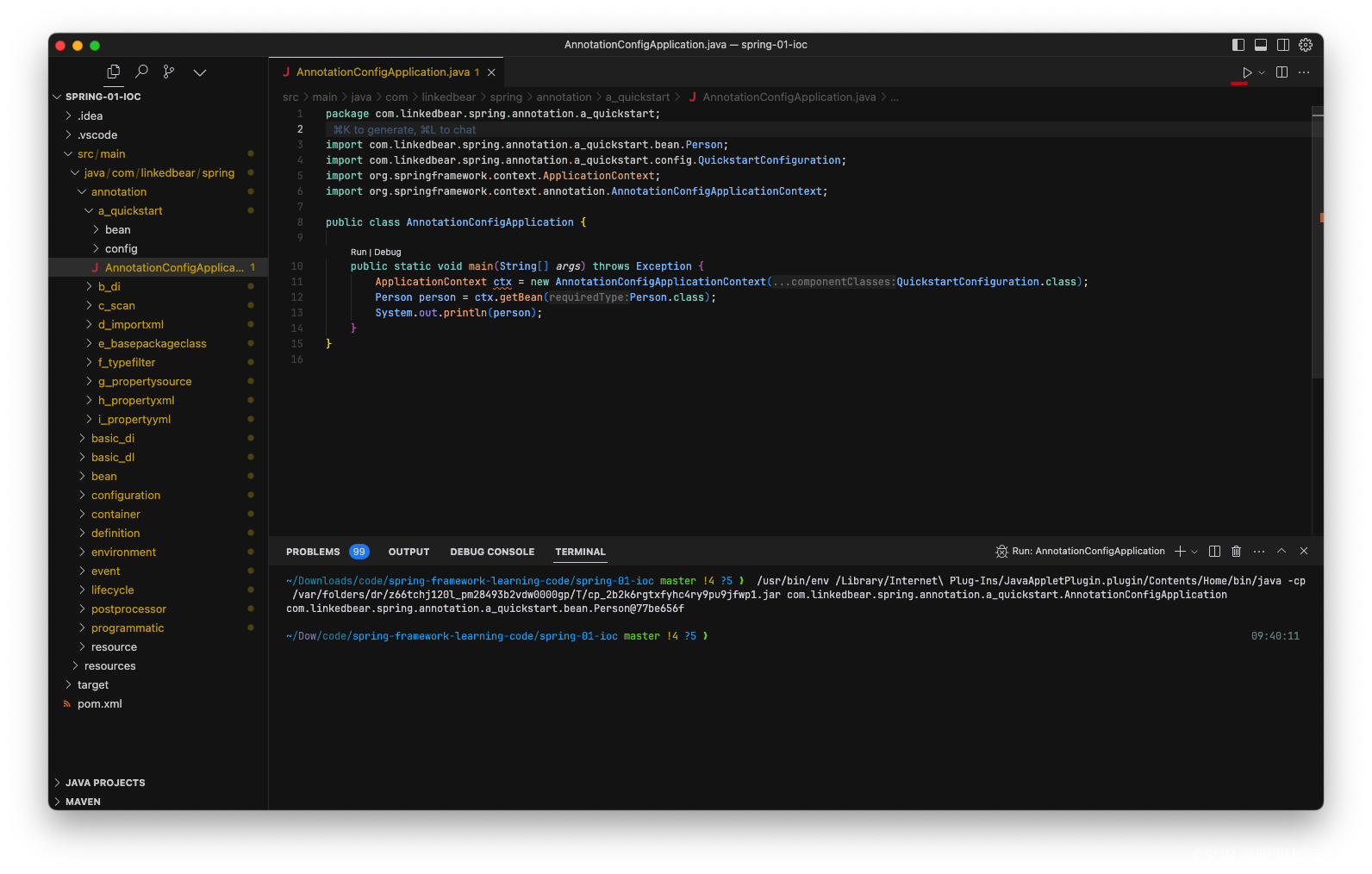Expand .vscode folder
Screen dimensions: 1372x874
coord(158,134)
